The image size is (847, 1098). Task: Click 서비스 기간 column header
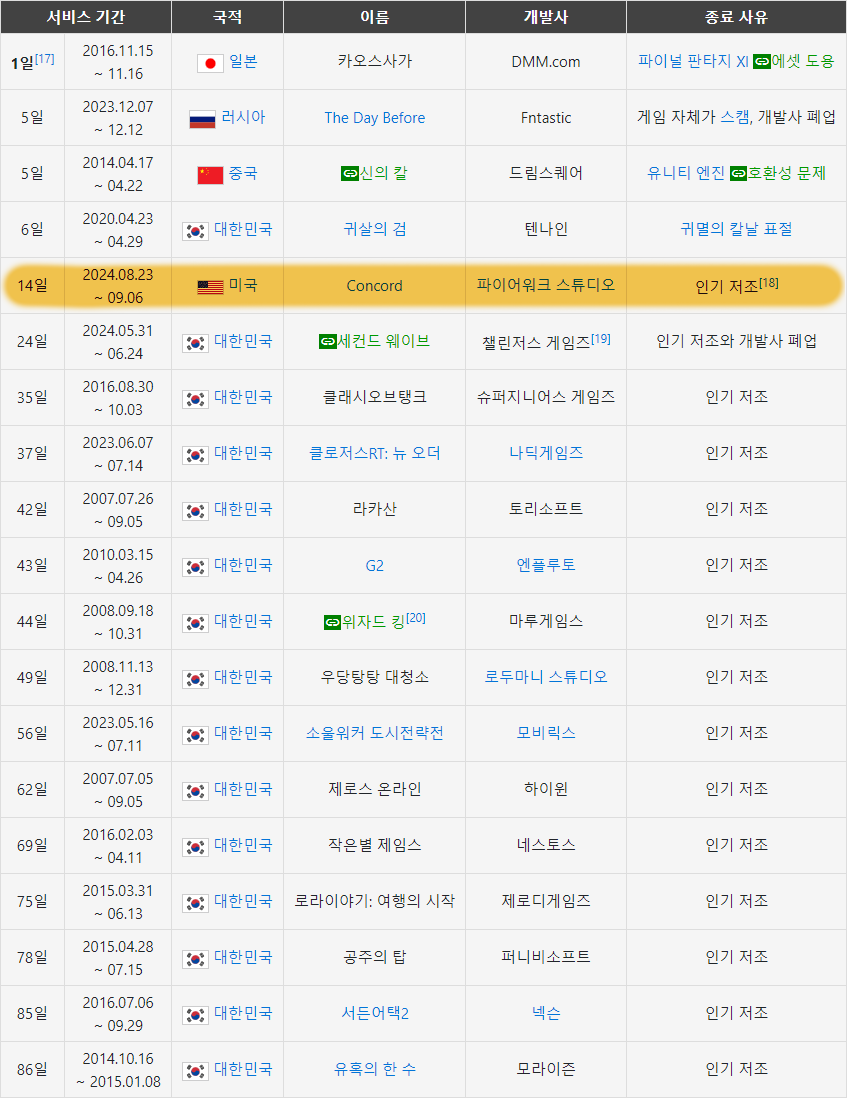(86, 17)
